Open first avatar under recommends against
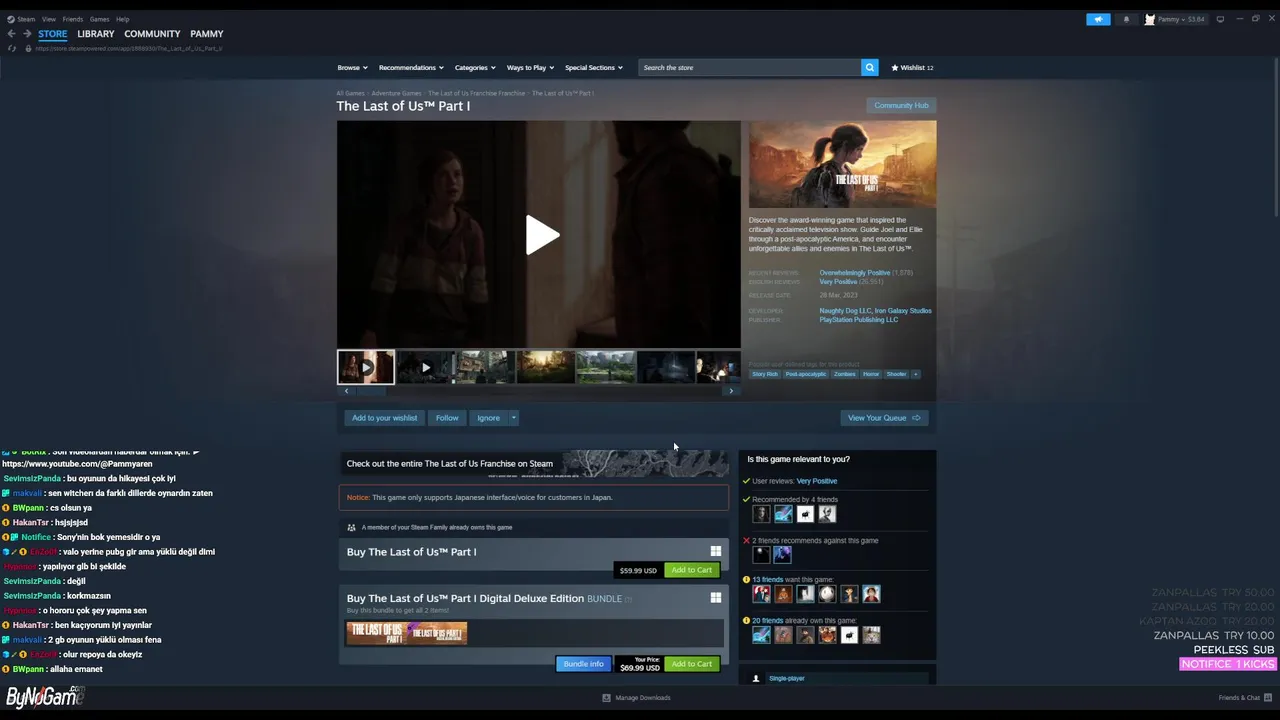This screenshot has height=720, width=1280. [761, 554]
